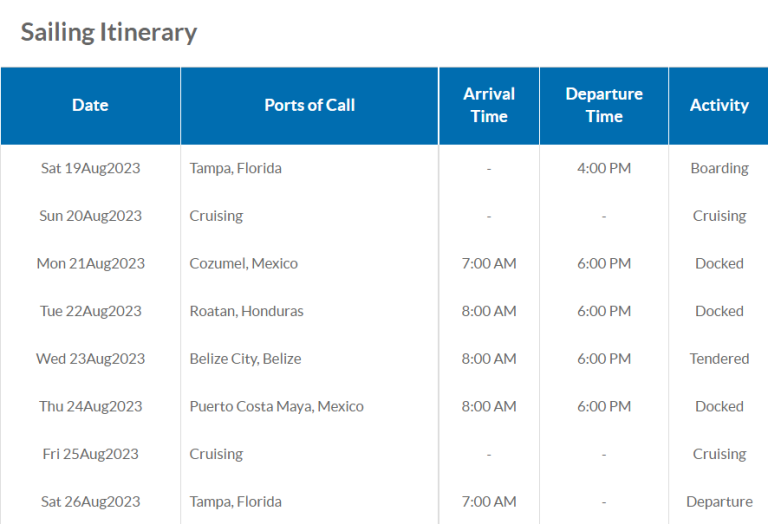This screenshot has height=524, width=768.
Task: Click the Mon 21Aug2023 date cell
Action: coord(91,263)
